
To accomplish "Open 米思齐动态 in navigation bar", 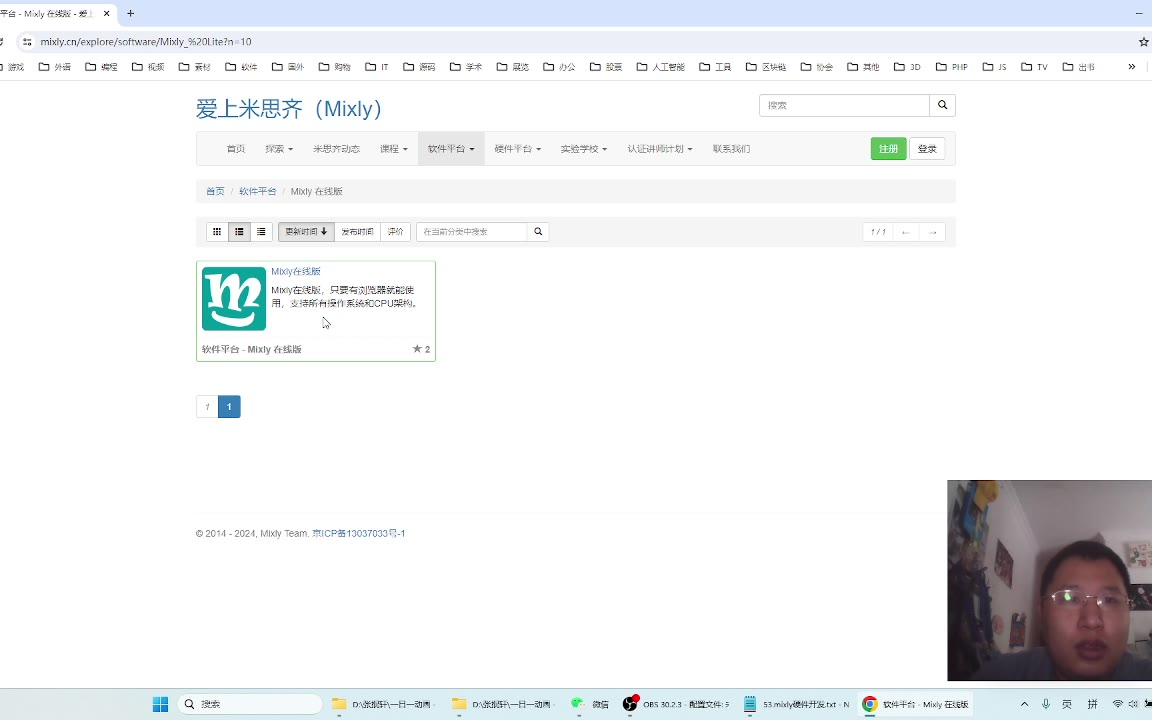I will [x=336, y=148].
